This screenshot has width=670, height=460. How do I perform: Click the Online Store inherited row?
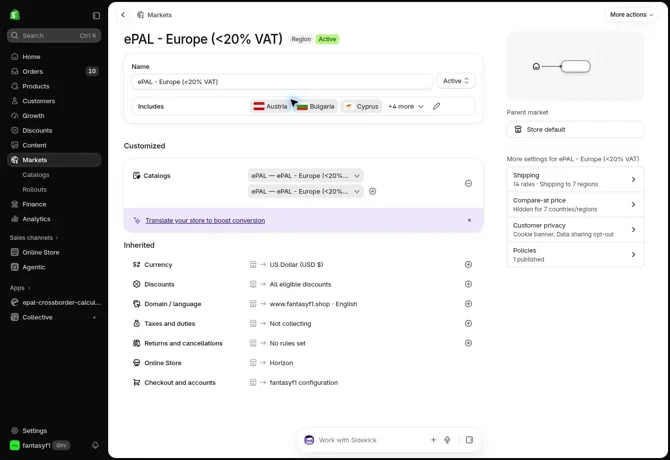tap(303, 363)
